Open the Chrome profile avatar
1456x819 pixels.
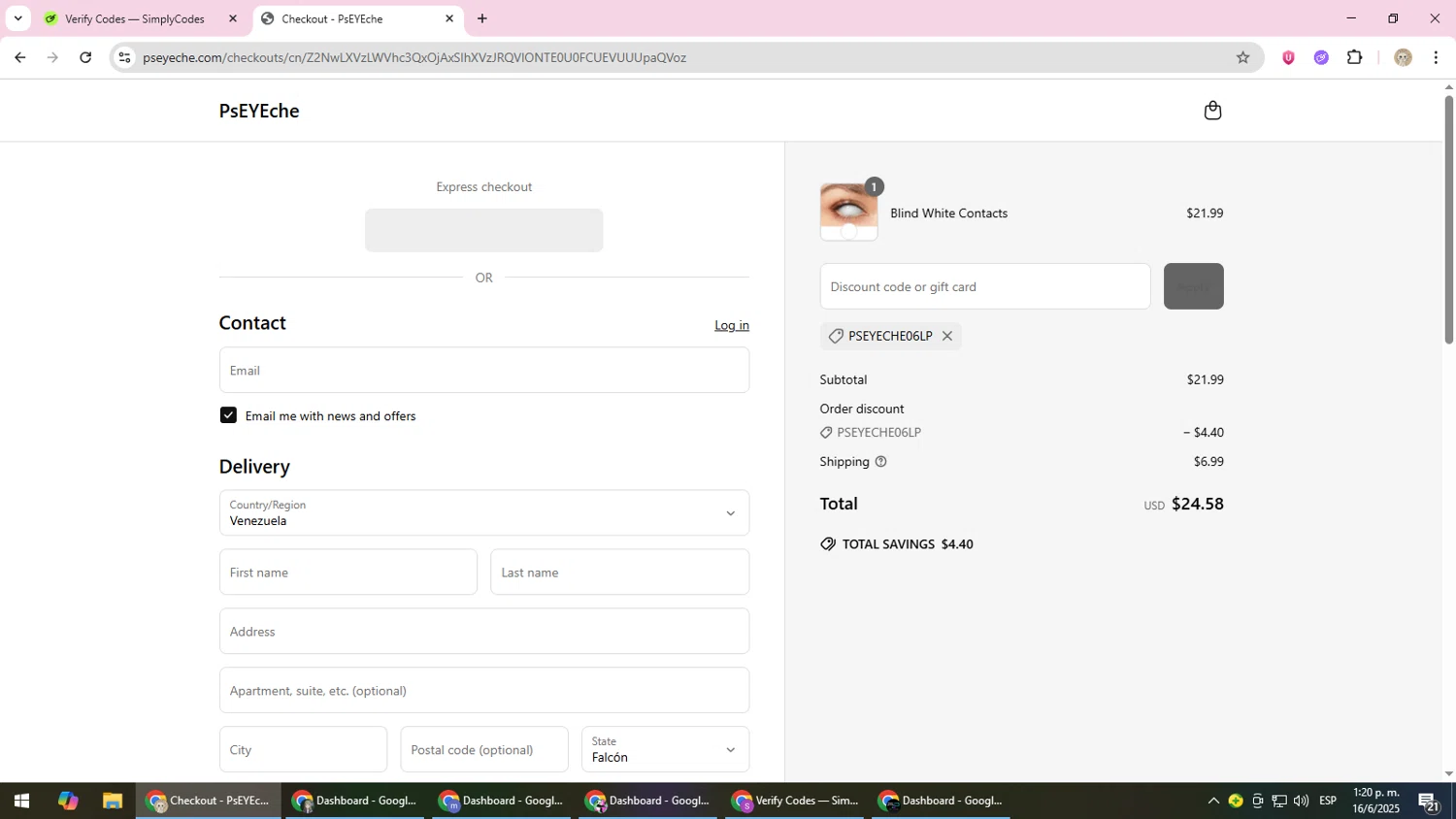pos(1403,57)
